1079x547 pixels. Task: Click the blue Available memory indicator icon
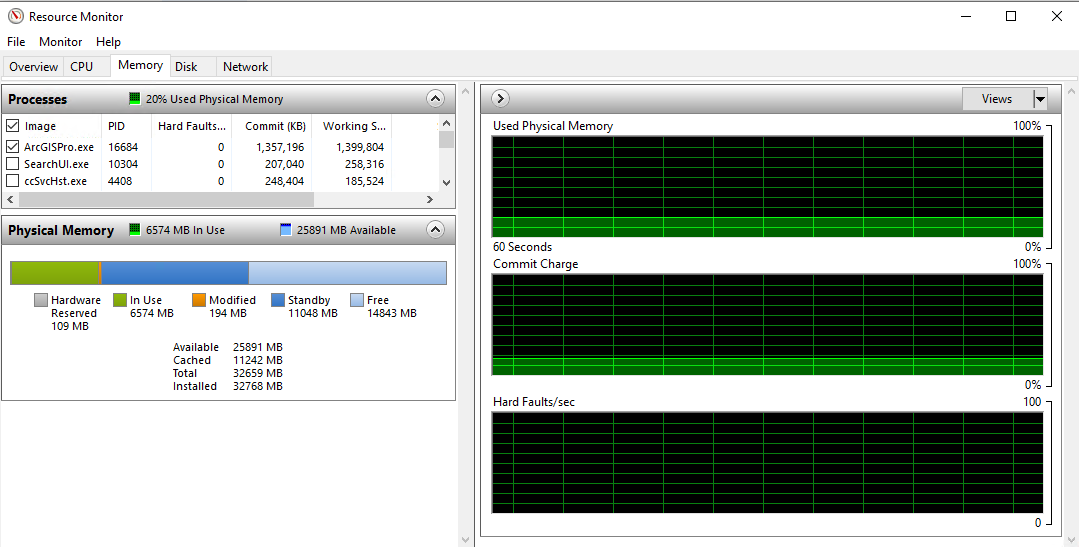[x=286, y=230]
